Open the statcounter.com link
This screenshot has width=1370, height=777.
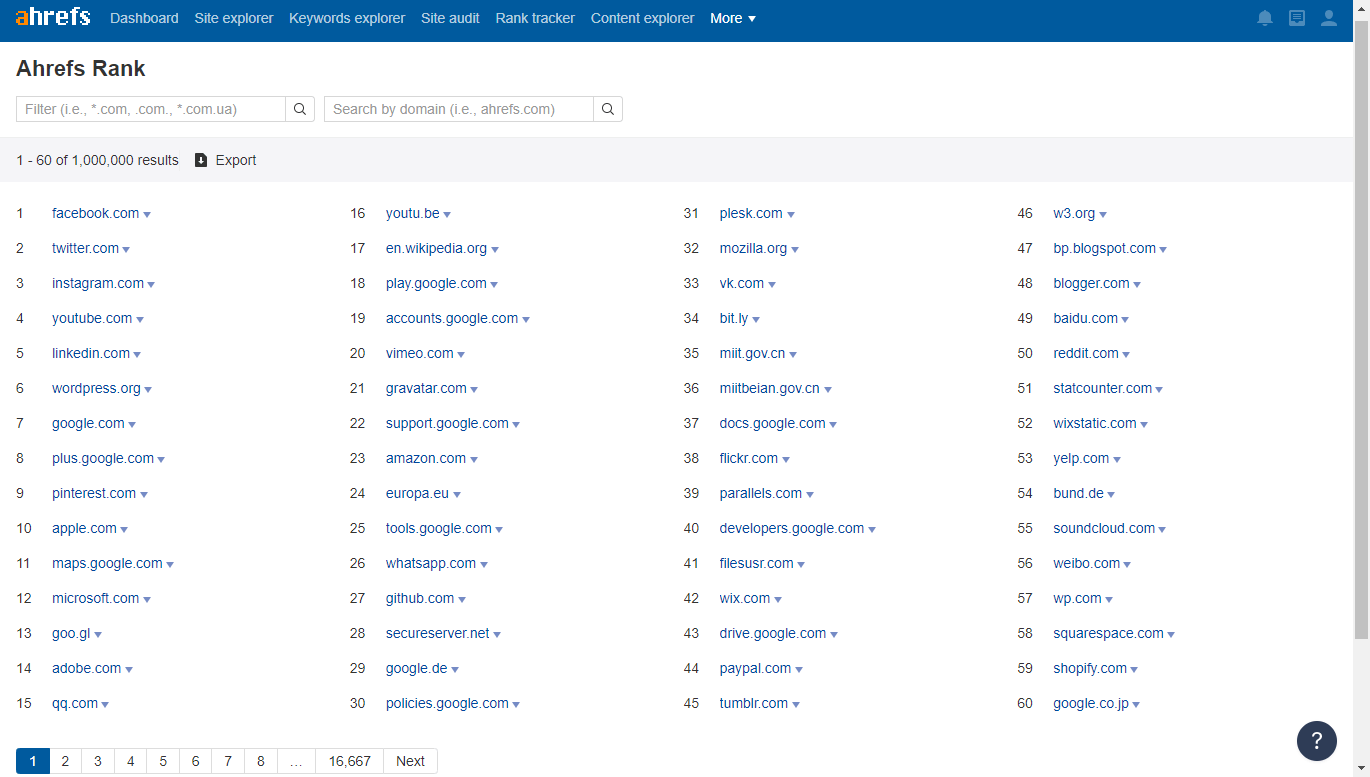pyautogui.click(x=1103, y=388)
